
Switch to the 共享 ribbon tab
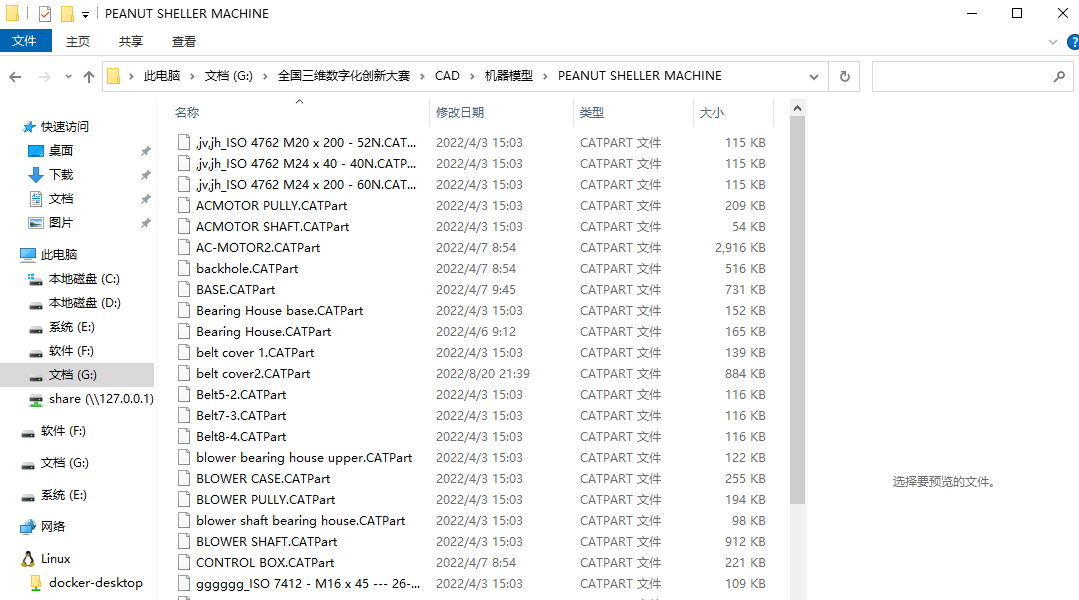click(x=131, y=41)
